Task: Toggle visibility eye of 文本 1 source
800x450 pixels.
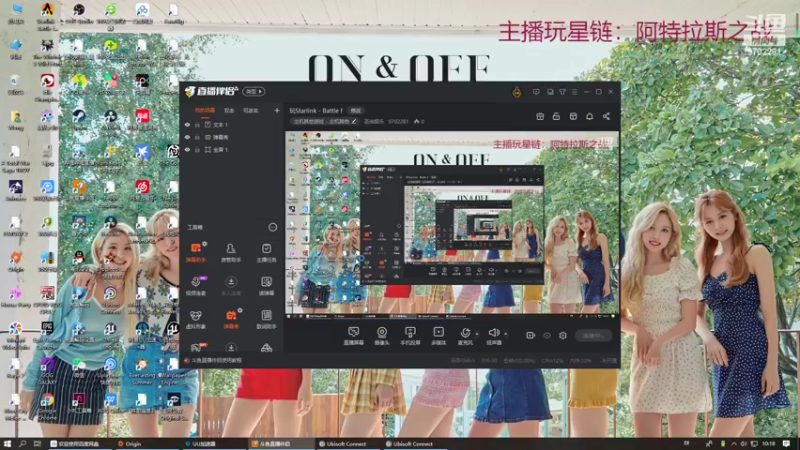Action: click(x=187, y=124)
